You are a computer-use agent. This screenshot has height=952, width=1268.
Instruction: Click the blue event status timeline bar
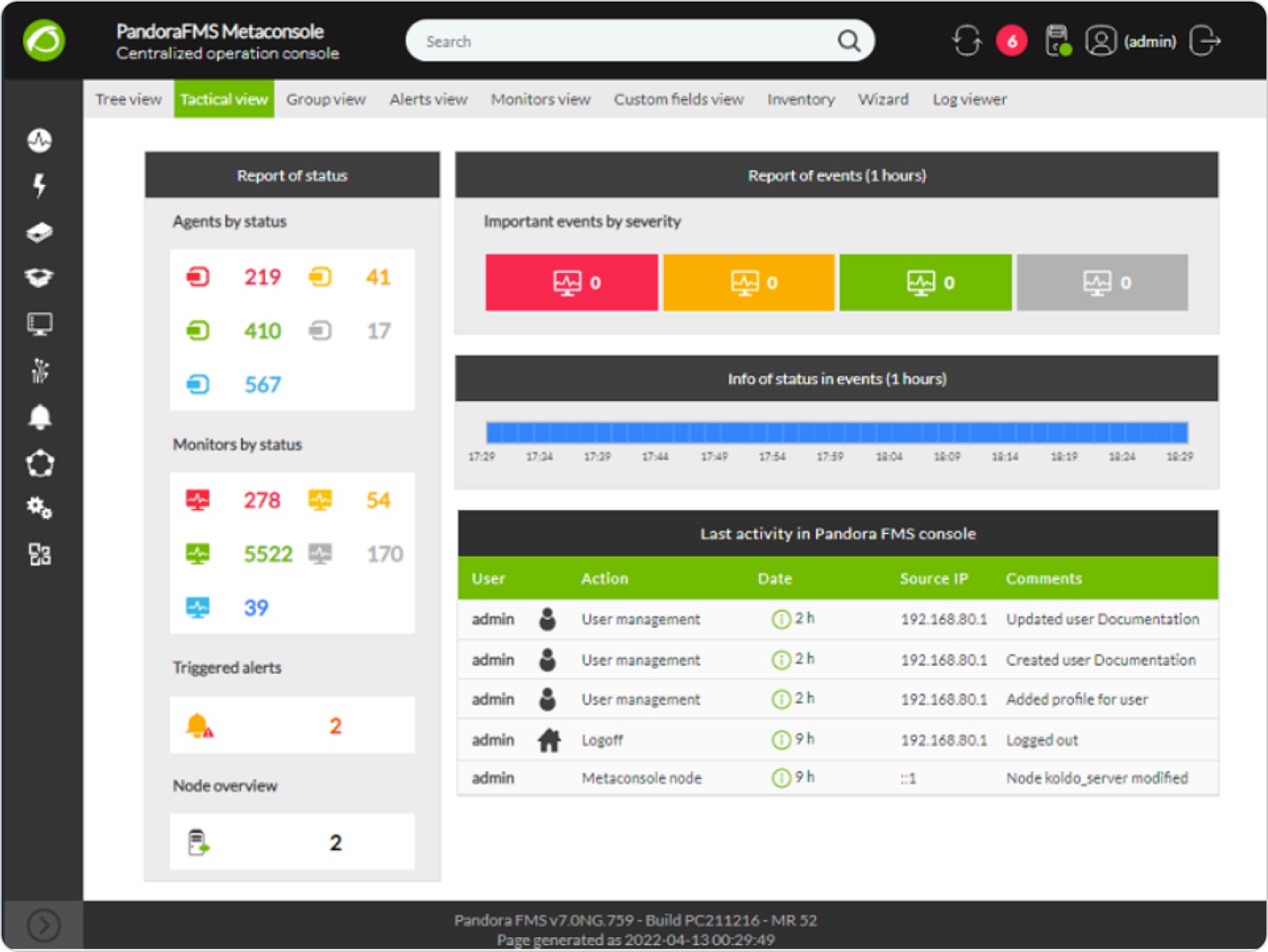click(837, 432)
